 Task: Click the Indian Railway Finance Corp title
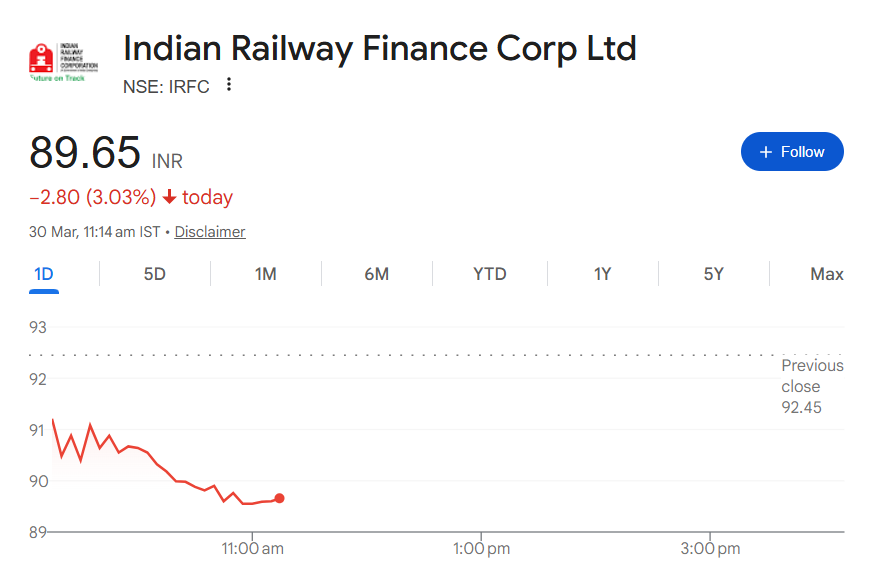pos(380,48)
